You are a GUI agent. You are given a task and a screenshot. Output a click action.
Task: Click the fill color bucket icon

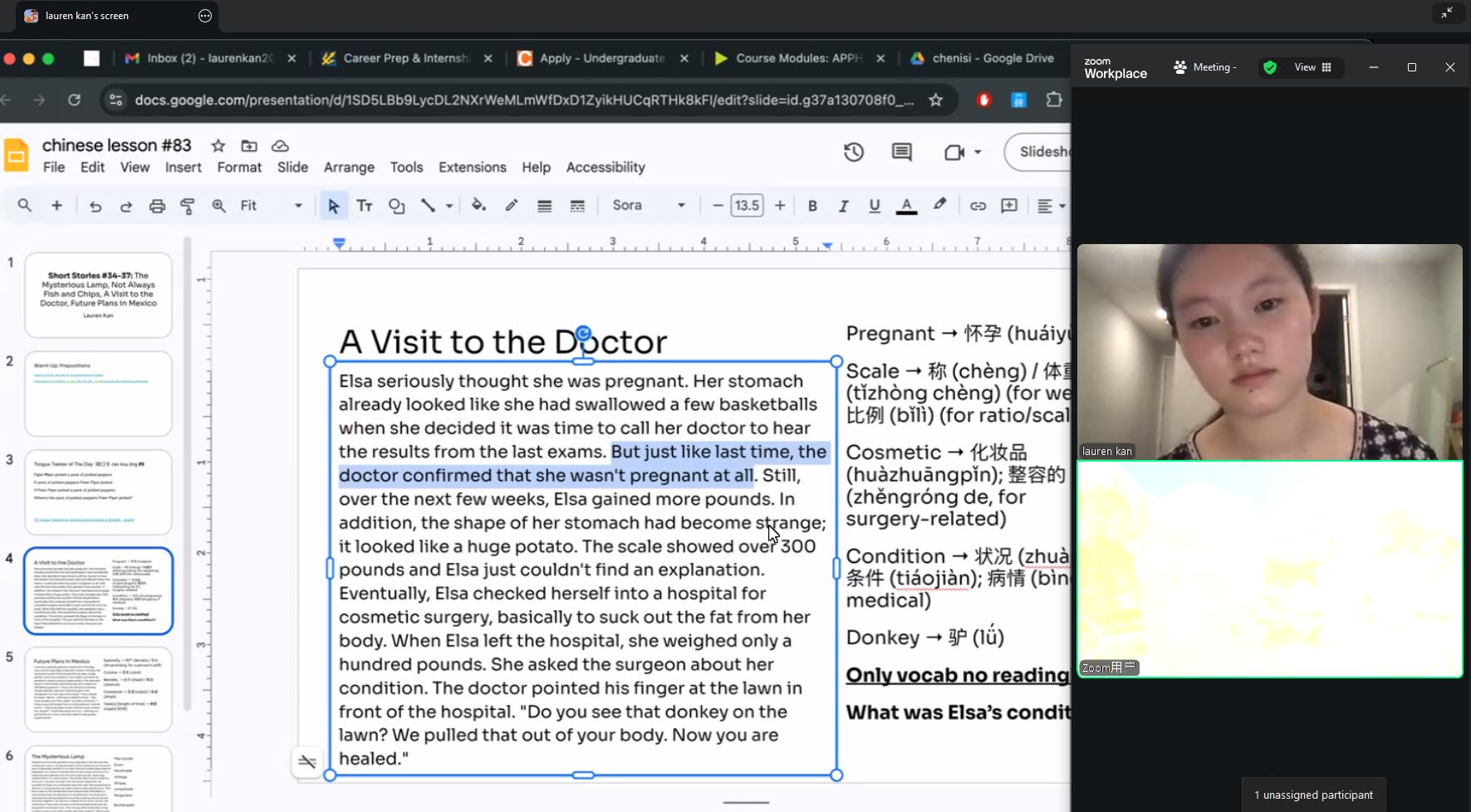478,205
